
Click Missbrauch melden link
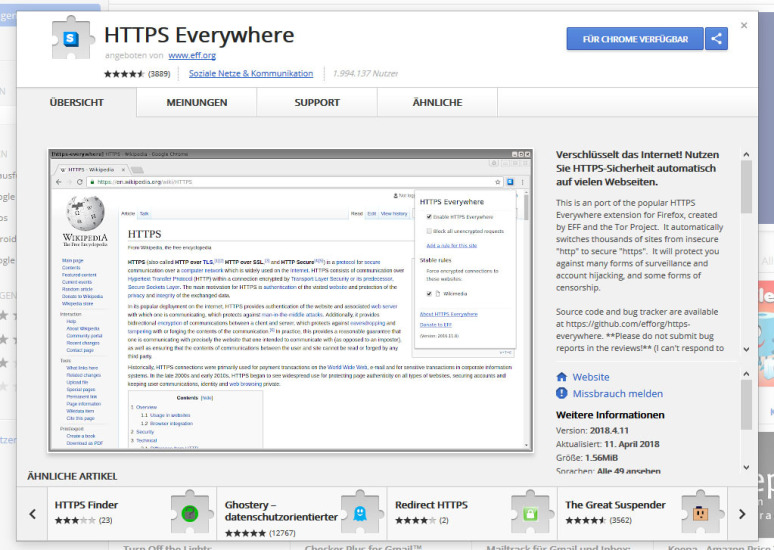point(618,393)
